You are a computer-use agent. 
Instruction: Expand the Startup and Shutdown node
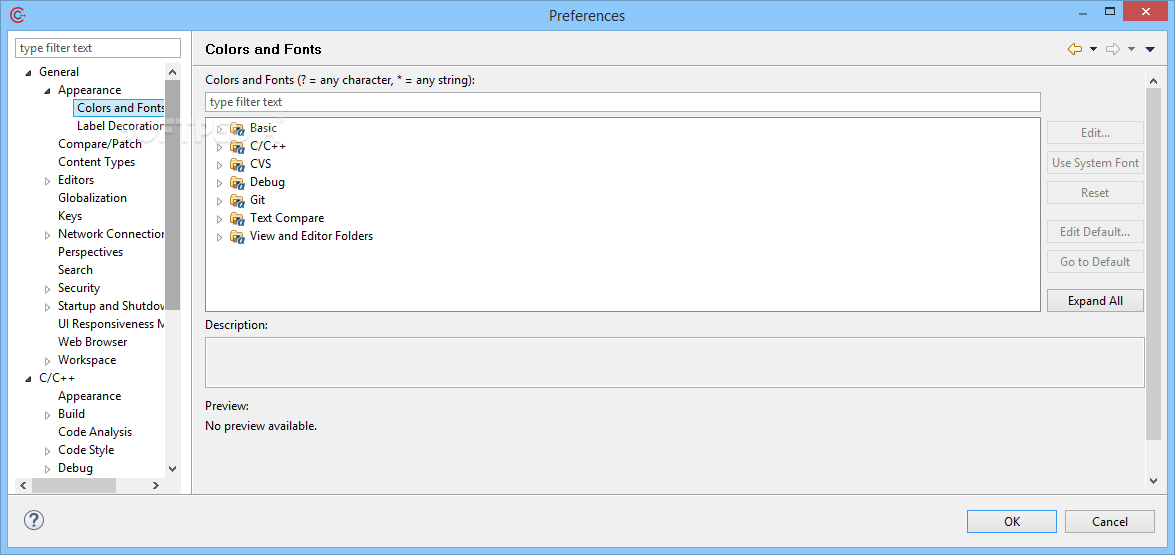[48, 306]
